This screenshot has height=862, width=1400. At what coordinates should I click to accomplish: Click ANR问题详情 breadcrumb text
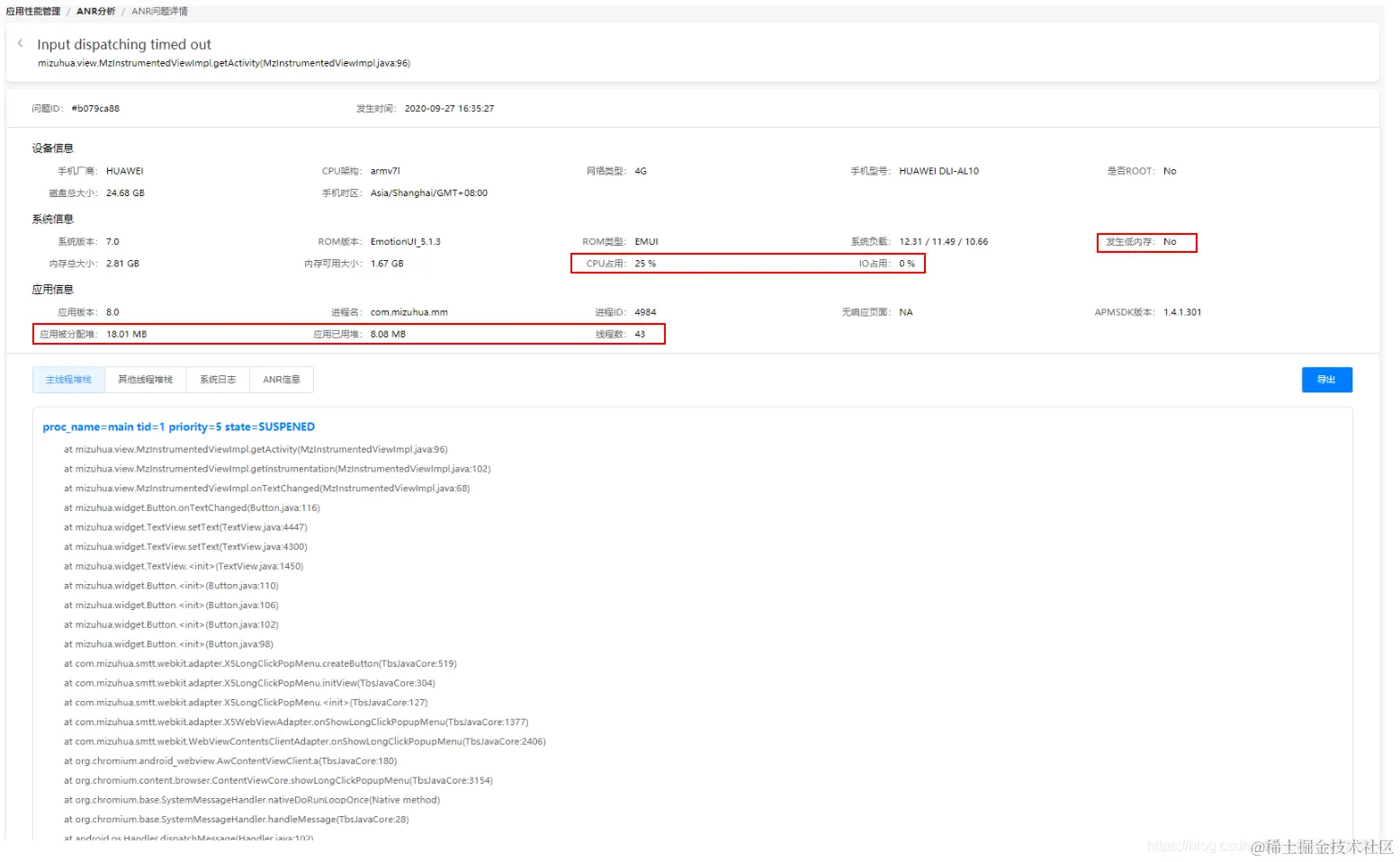[159, 12]
